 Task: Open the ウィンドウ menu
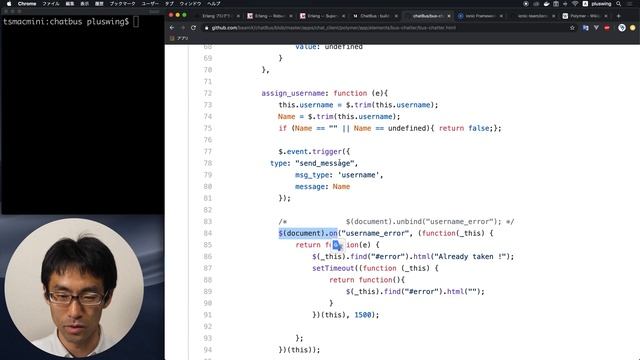click(x=190, y=4)
